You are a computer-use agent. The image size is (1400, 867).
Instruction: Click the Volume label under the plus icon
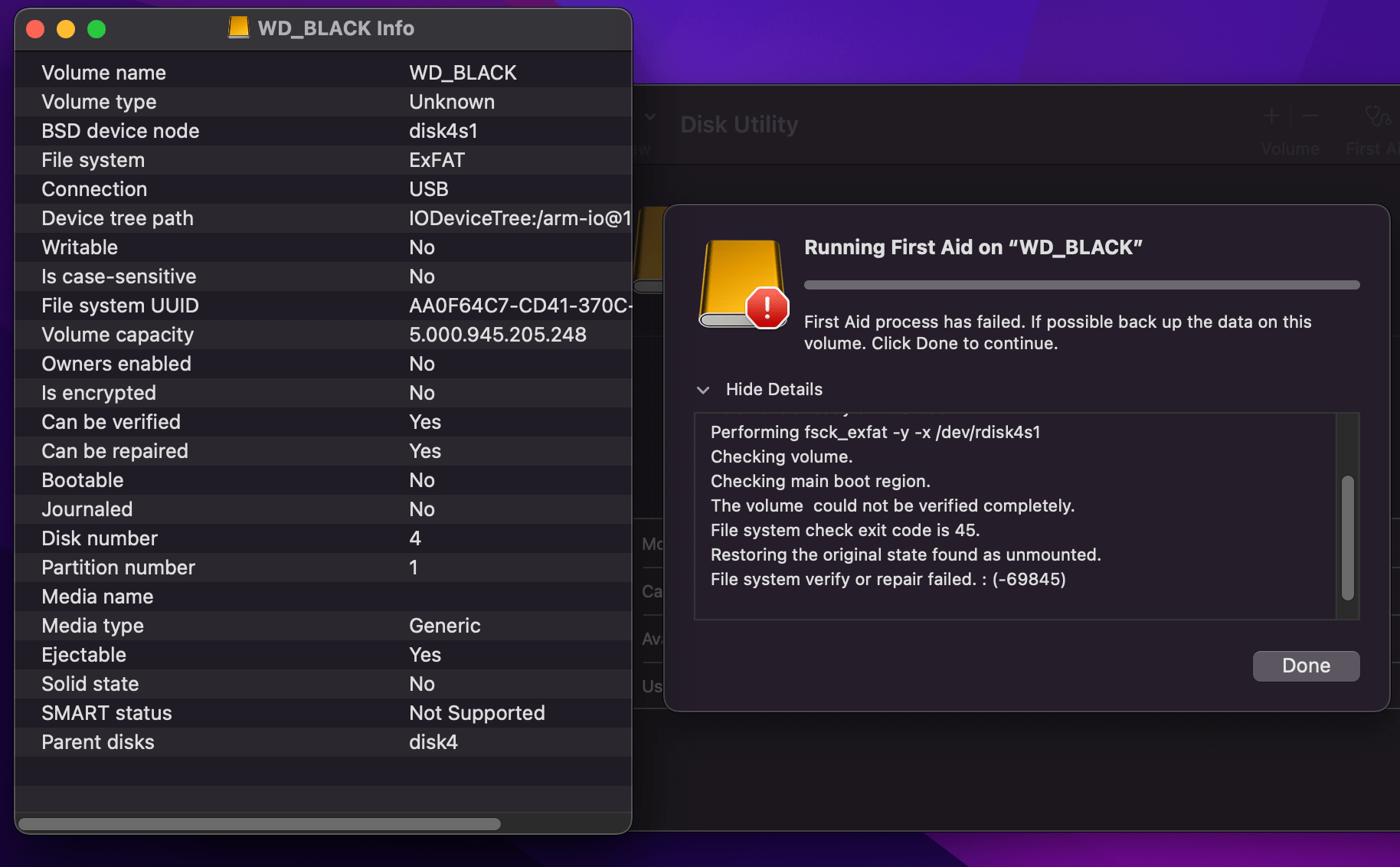click(1290, 149)
